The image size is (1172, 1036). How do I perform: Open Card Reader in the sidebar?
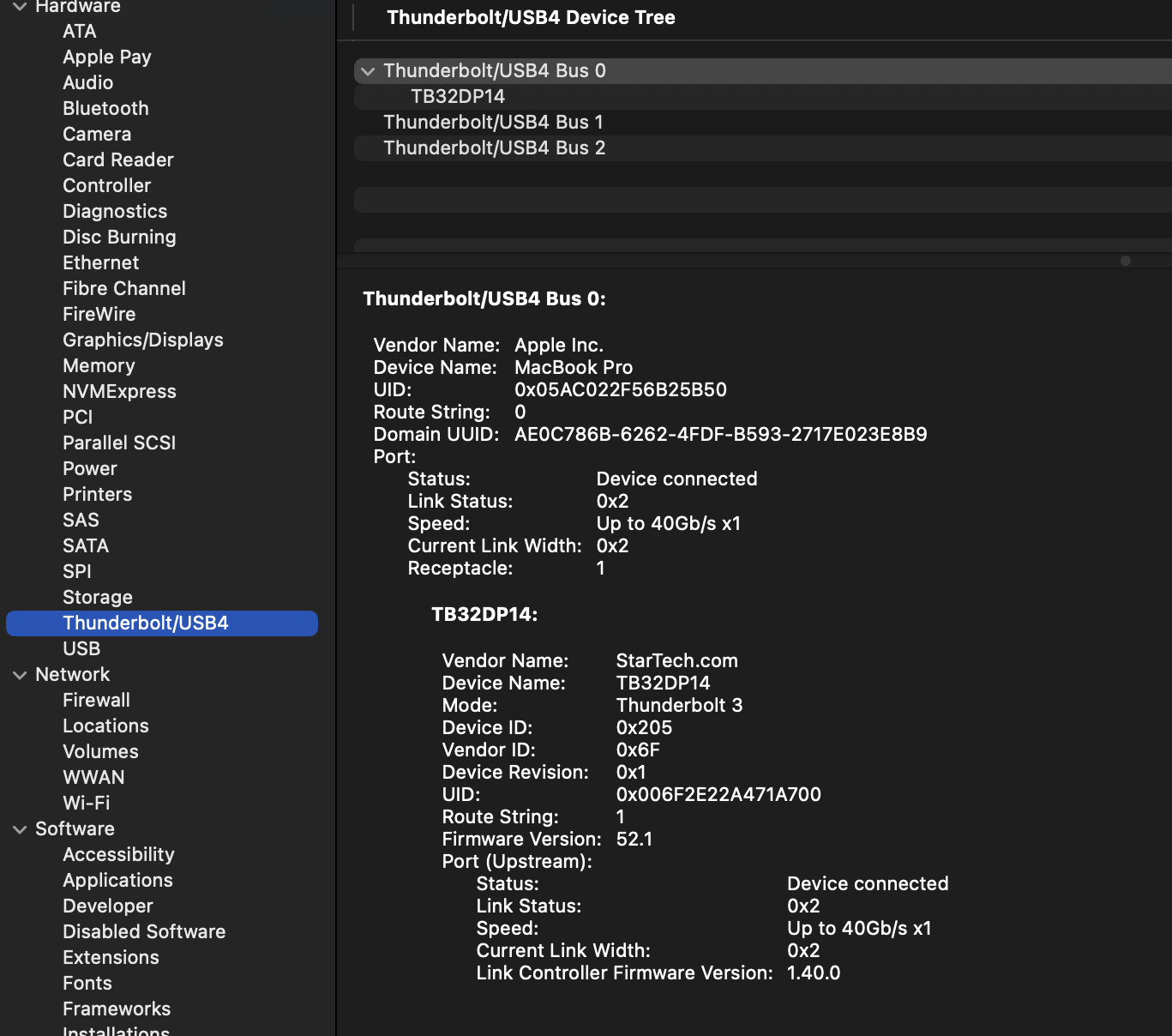coord(118,160)
